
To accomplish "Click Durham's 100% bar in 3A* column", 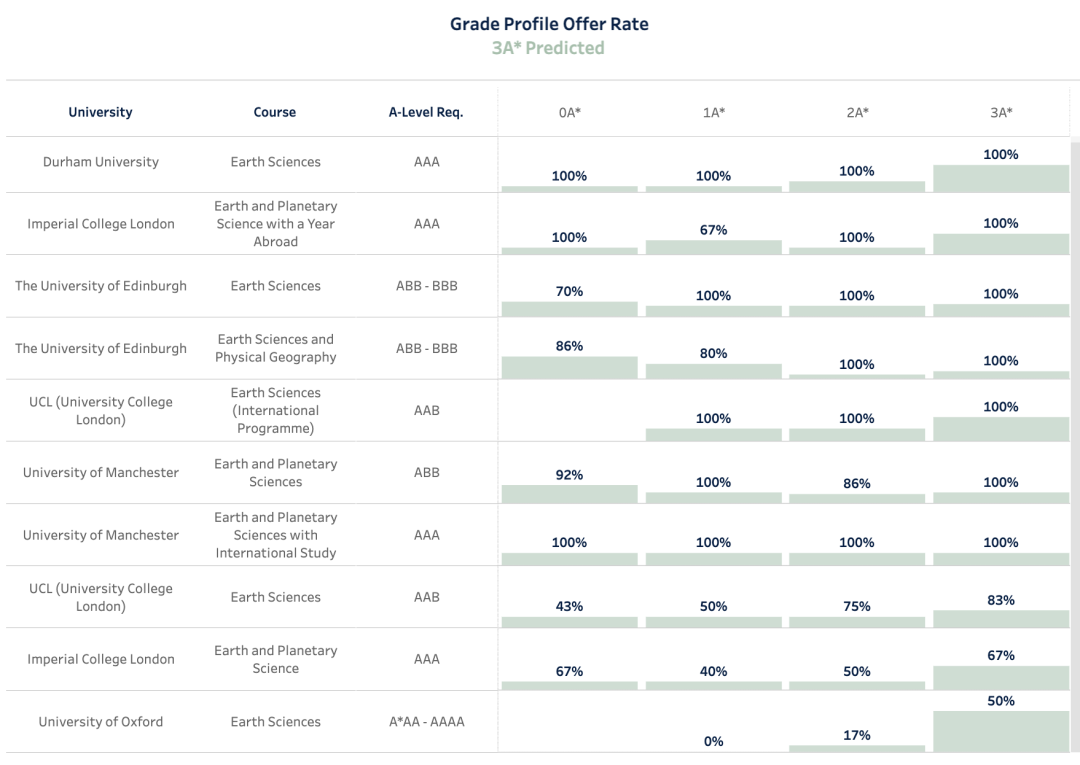I will [x=1001, y=178].
